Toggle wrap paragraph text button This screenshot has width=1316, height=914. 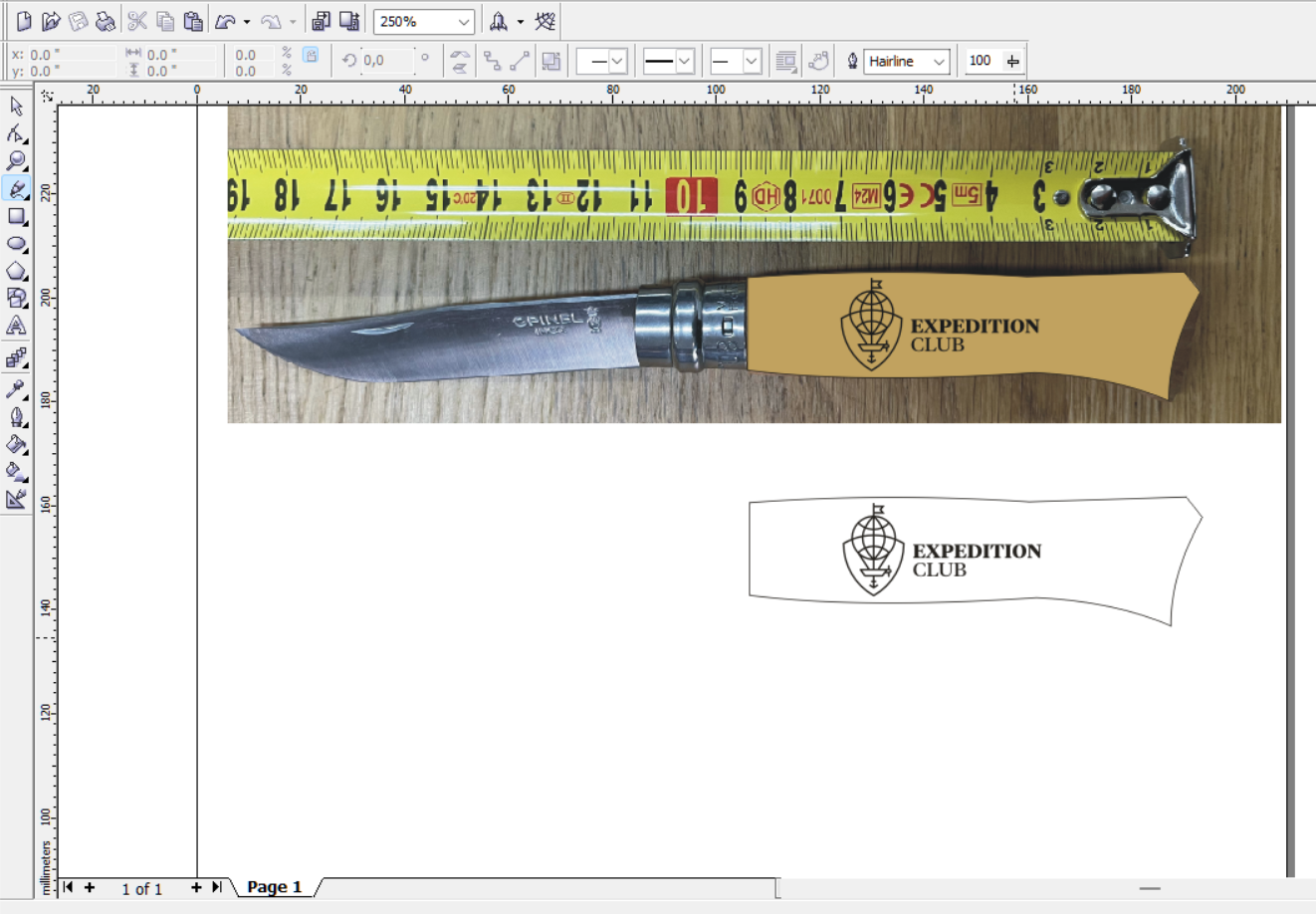coord(785,62)
